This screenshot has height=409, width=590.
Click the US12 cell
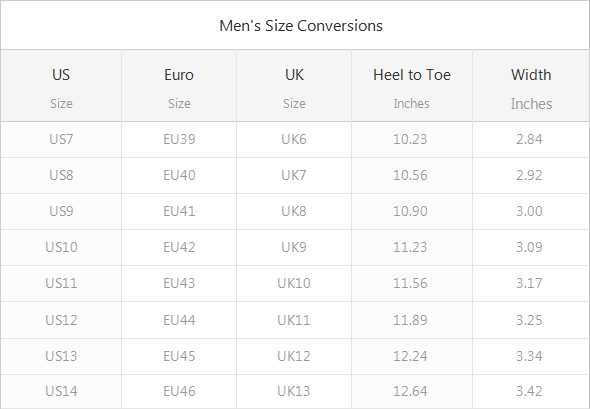61,320
